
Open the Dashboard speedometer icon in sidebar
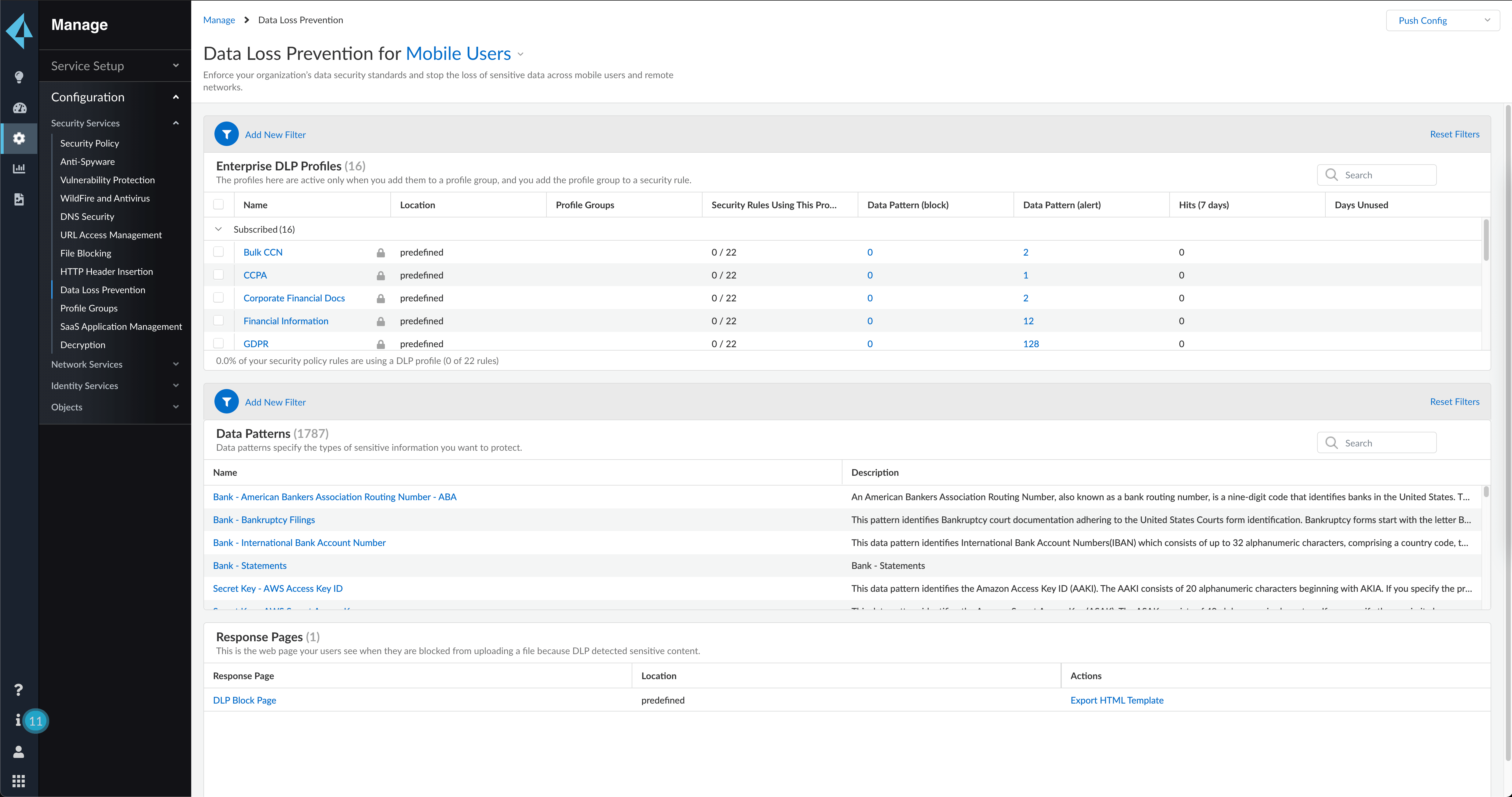[19, 108]
